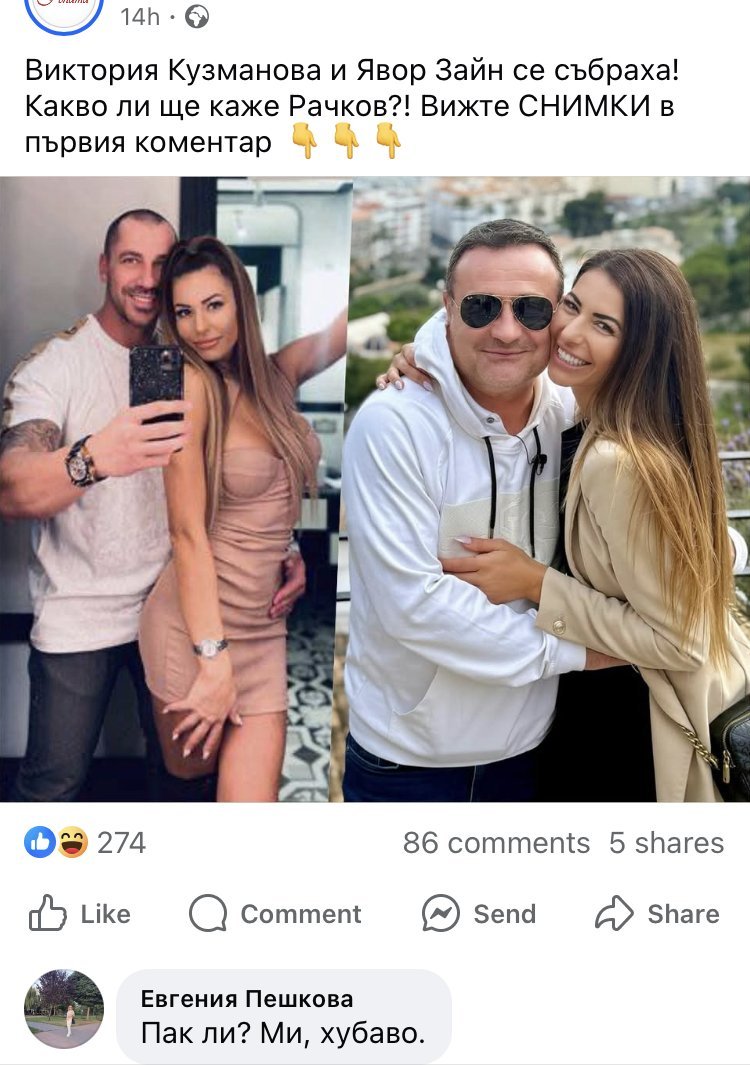Viewport: 750px width, 1065px height.
Task: Open the 14h post timestamp
Action: click(x=139, y=17)
